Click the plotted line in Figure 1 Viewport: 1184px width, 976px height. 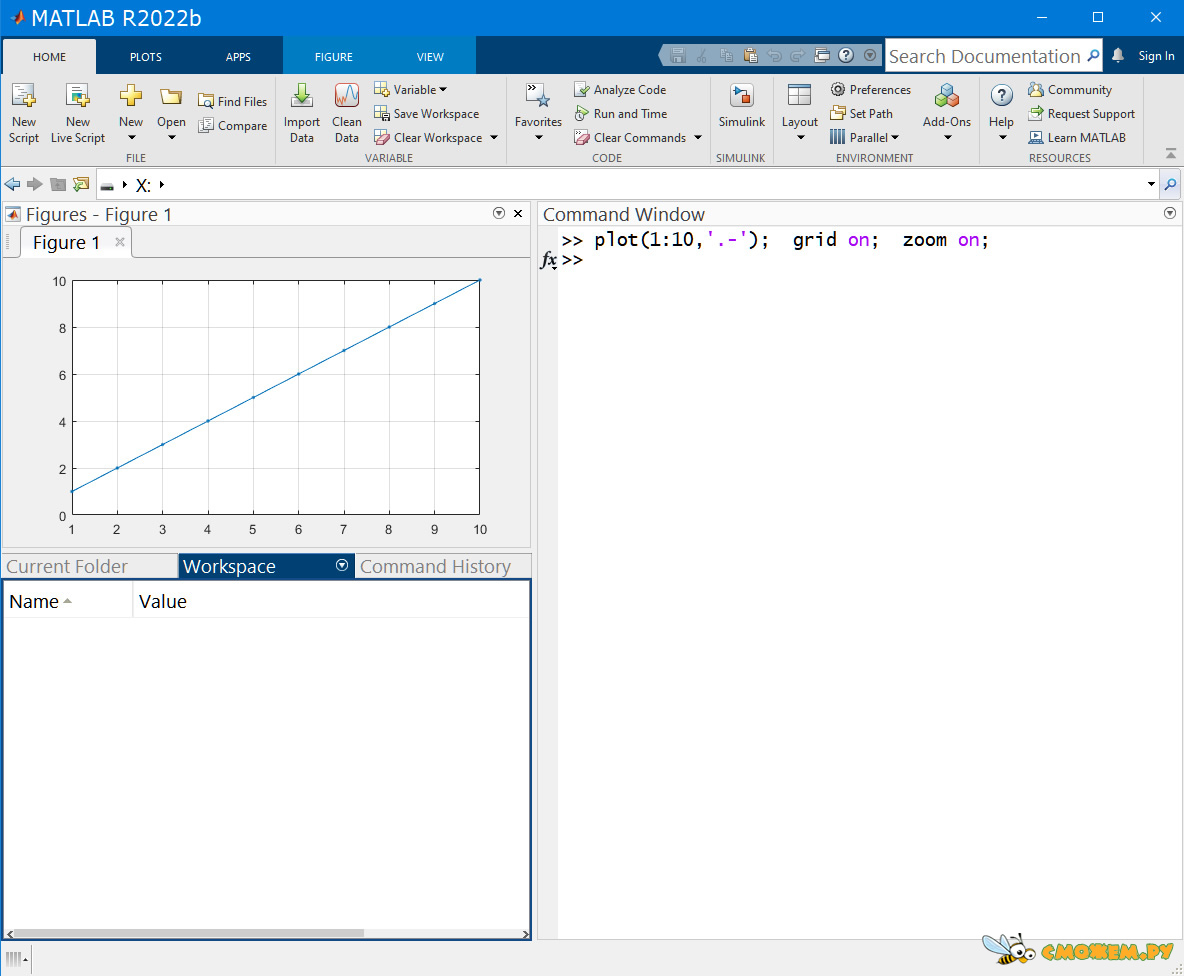[x=276, y=386]
